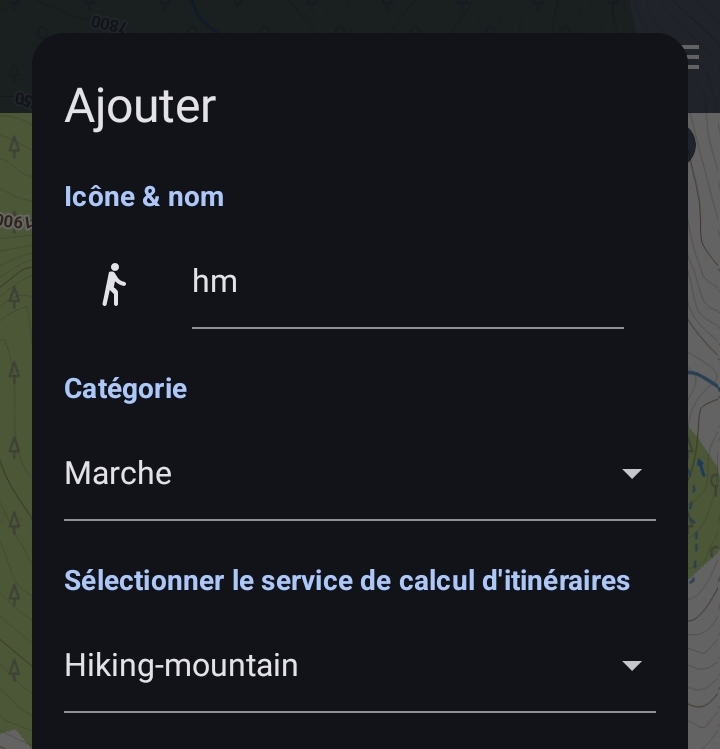Screen dimensions: 720x749
Task: Click the "Ajouter" dialog title
Action: pyautogui.click(x=140, y=106)
